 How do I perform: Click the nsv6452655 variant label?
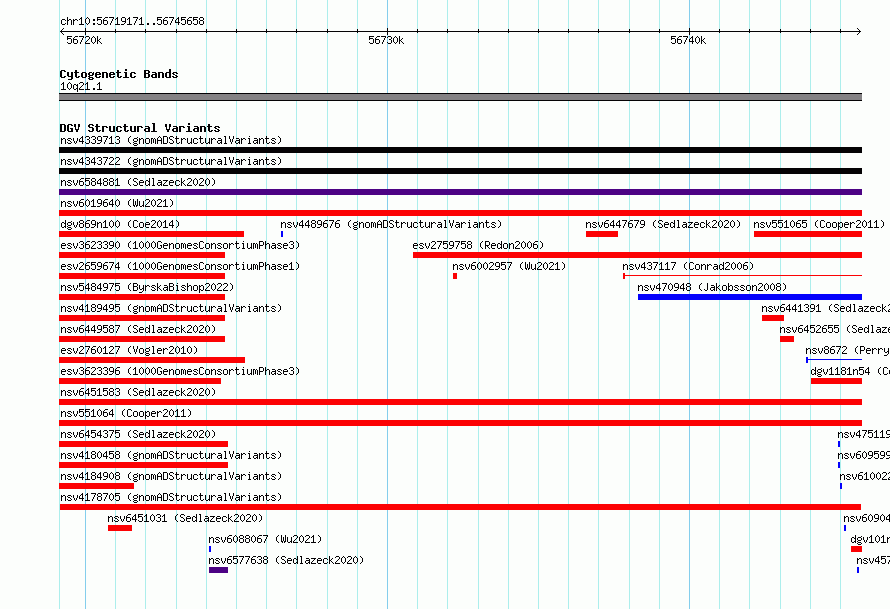pos(834,329)
